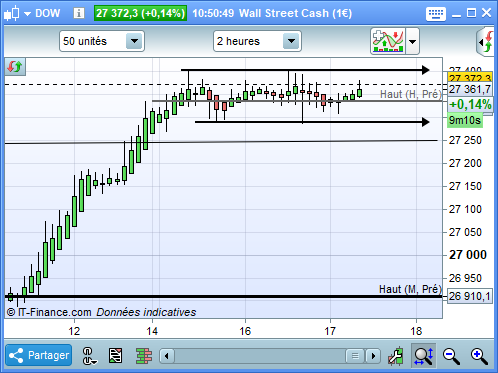
Task: Open the 2 heures timeframe dropdown
Action: (x=257, y=41)
